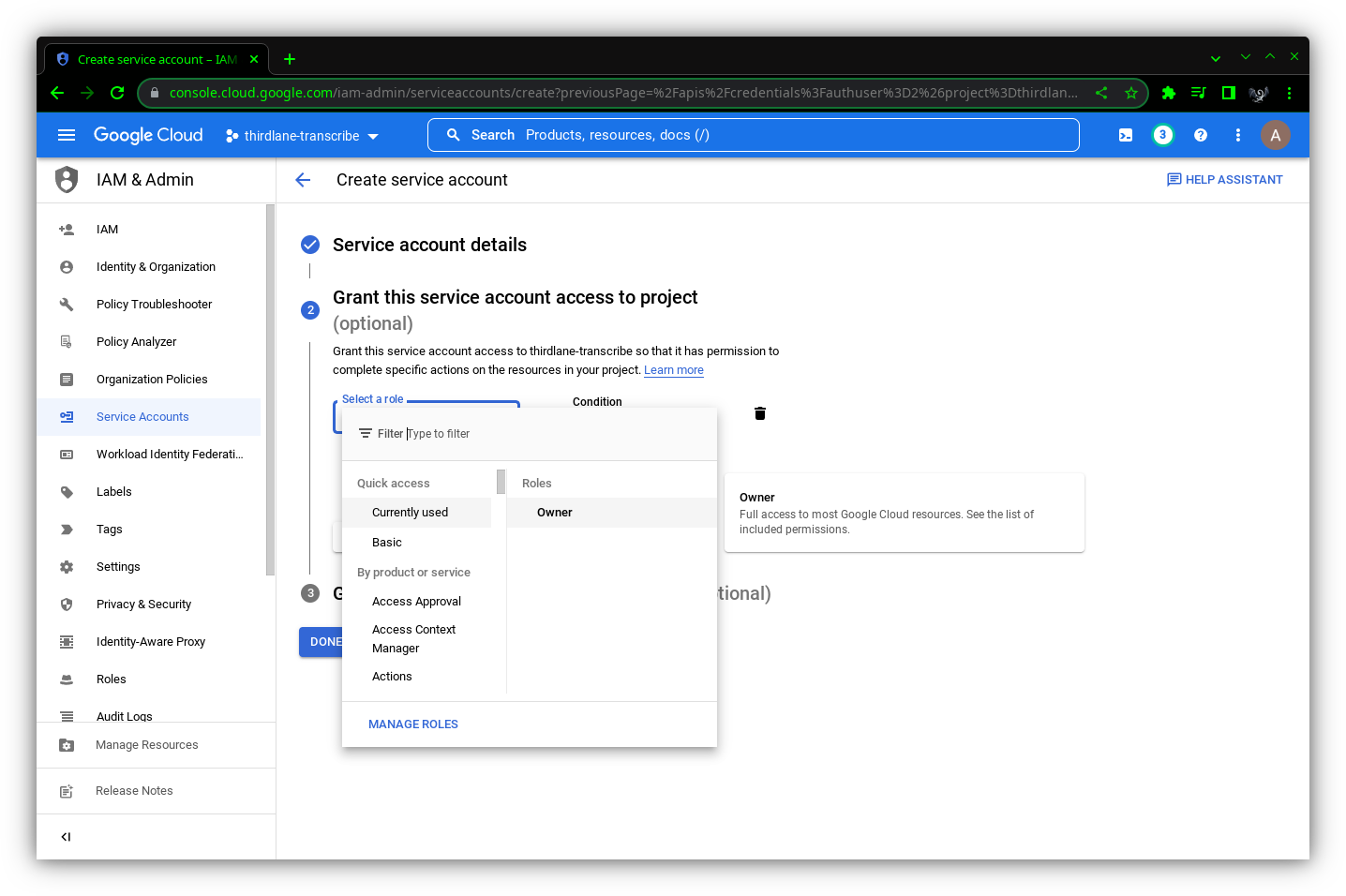Select Currently used quick access category
This screenshot has width=1346, height=896.
tap(417, 513)
